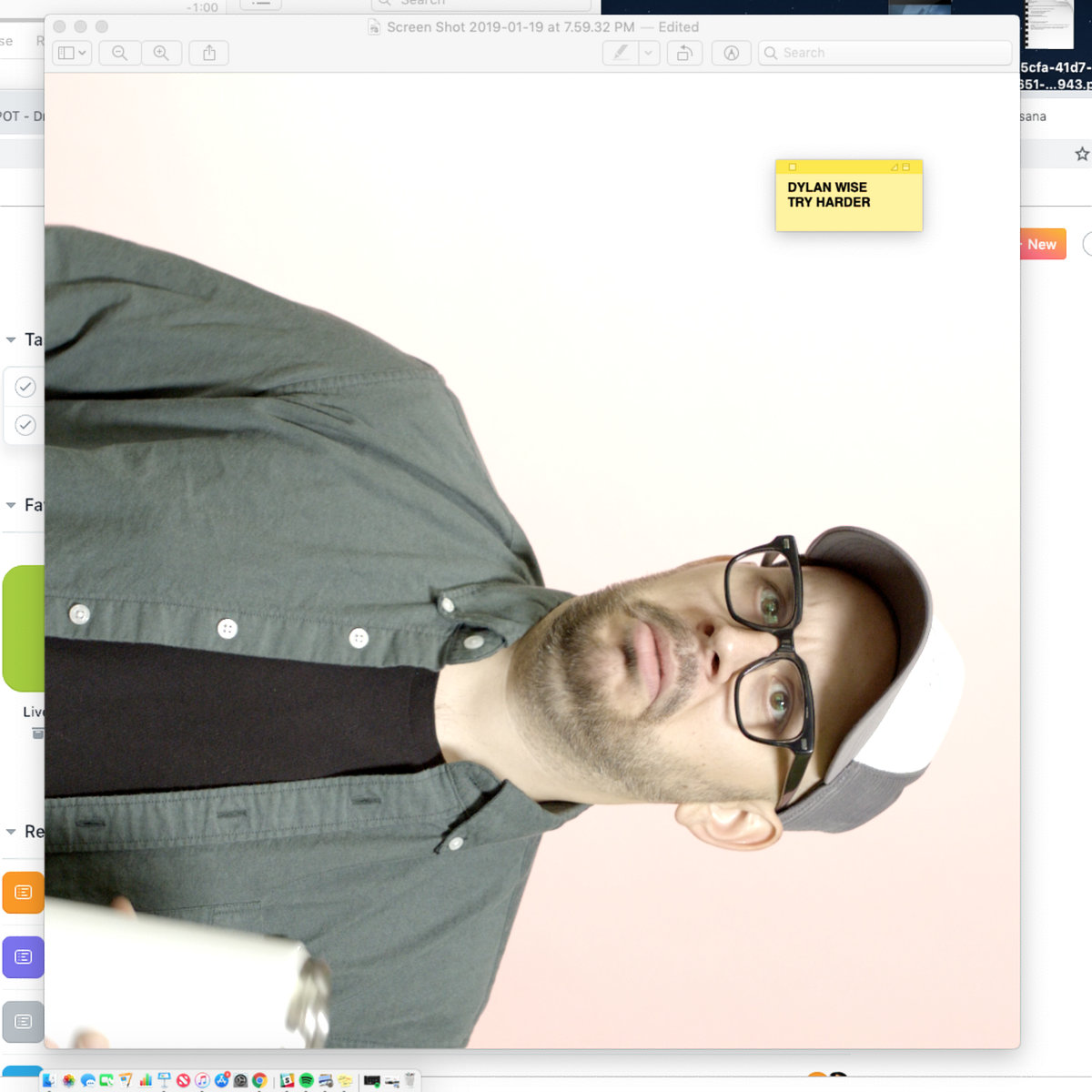Launch Google Chrome from the Dock
This screenshot has width=1092, height=1092.
point(259,1080)
